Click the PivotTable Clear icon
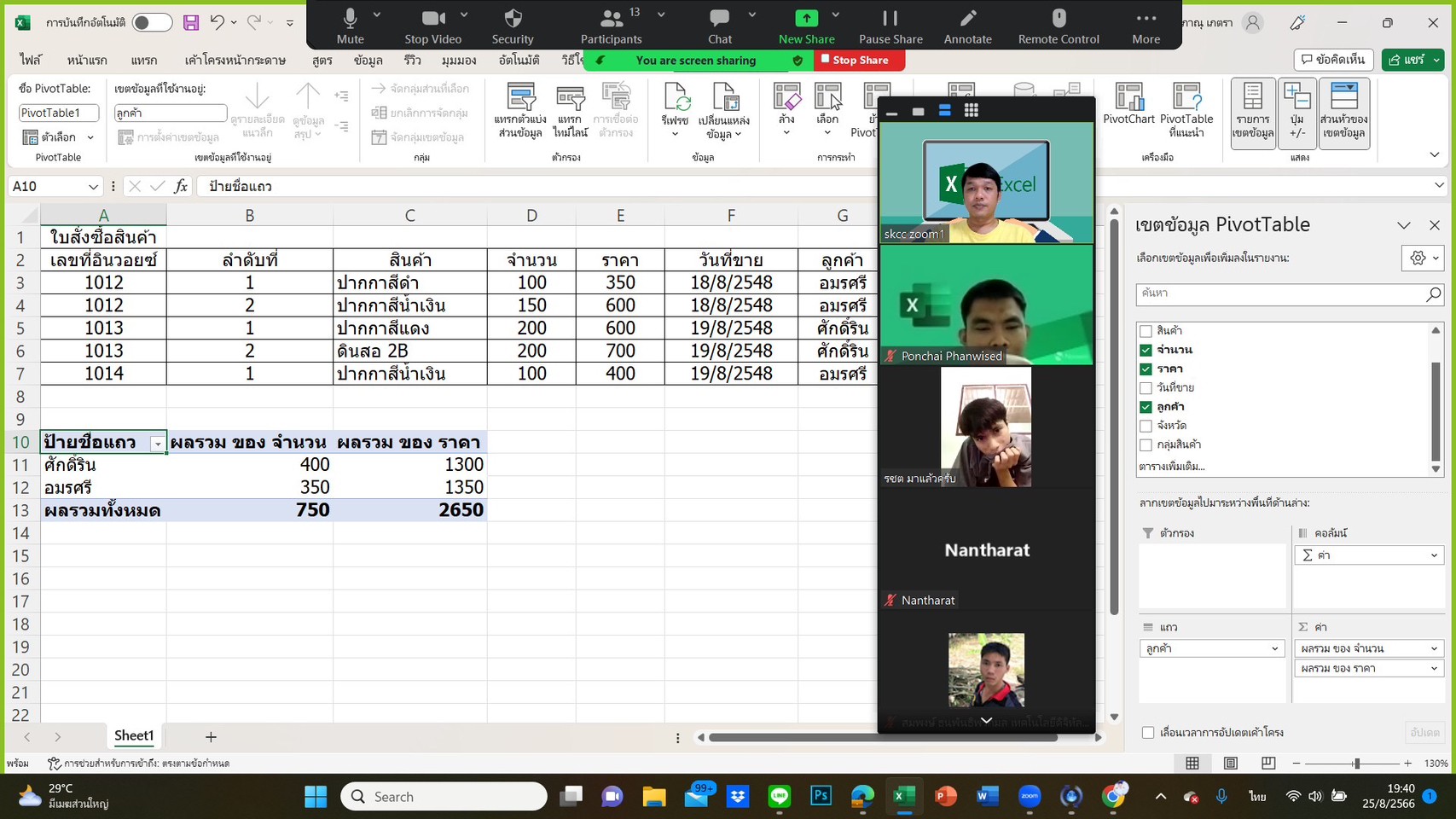This screenshot has width=1456, height=819. [x=786, y=110]
